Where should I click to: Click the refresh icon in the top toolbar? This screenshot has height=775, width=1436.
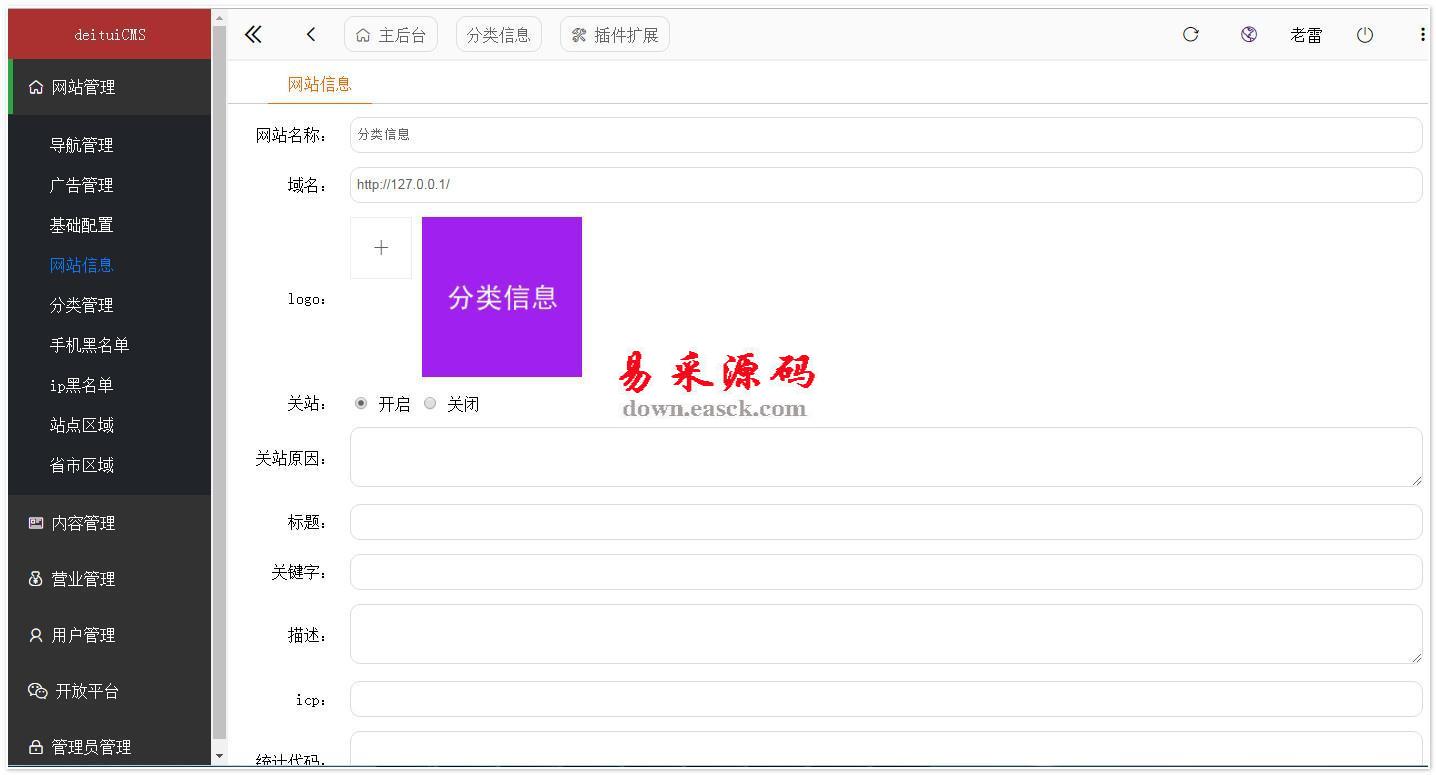coord(1190,34)
